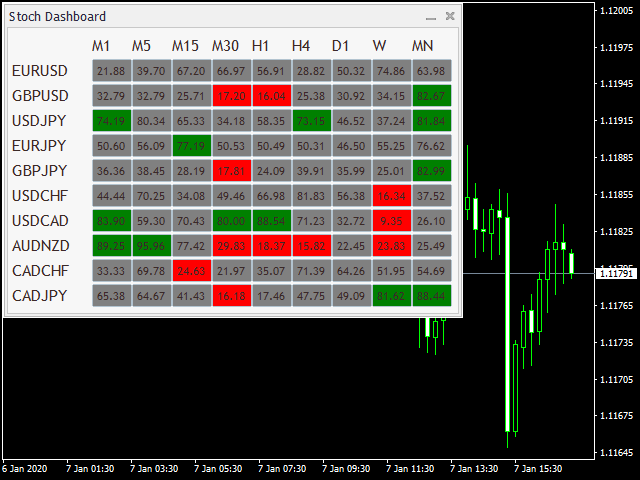Image resolution: width=640 pixels, height=480 pixels.
Task: Click EURUSD H4 cell 28.82
Action: point(311,71)
